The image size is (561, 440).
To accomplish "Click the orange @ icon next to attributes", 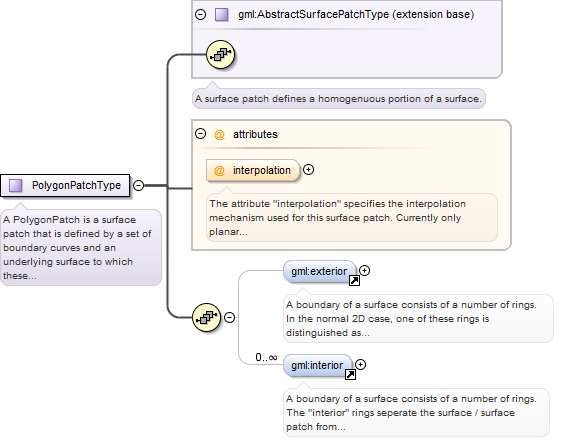I will coord(219,135).
